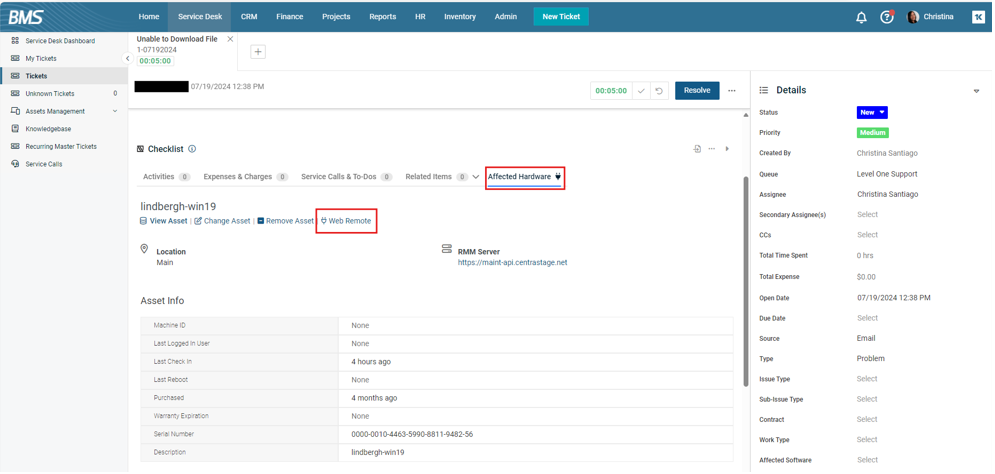Viewport: 995px width, 474px height.
Task: Collapse the Details panel arrow
Action: [976, 91]
